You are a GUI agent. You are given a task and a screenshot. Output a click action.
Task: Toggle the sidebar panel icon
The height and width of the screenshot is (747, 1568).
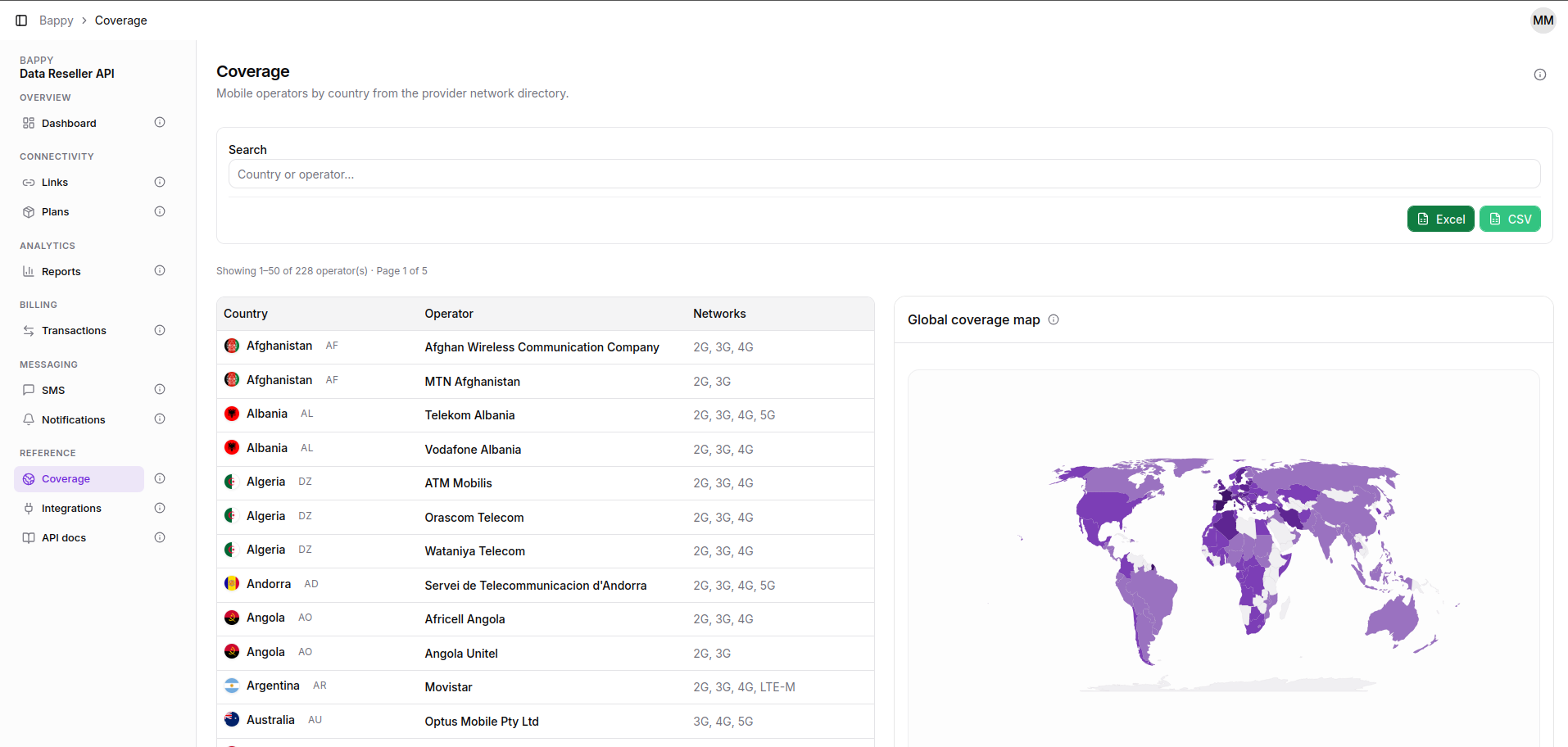click(21, 20)
